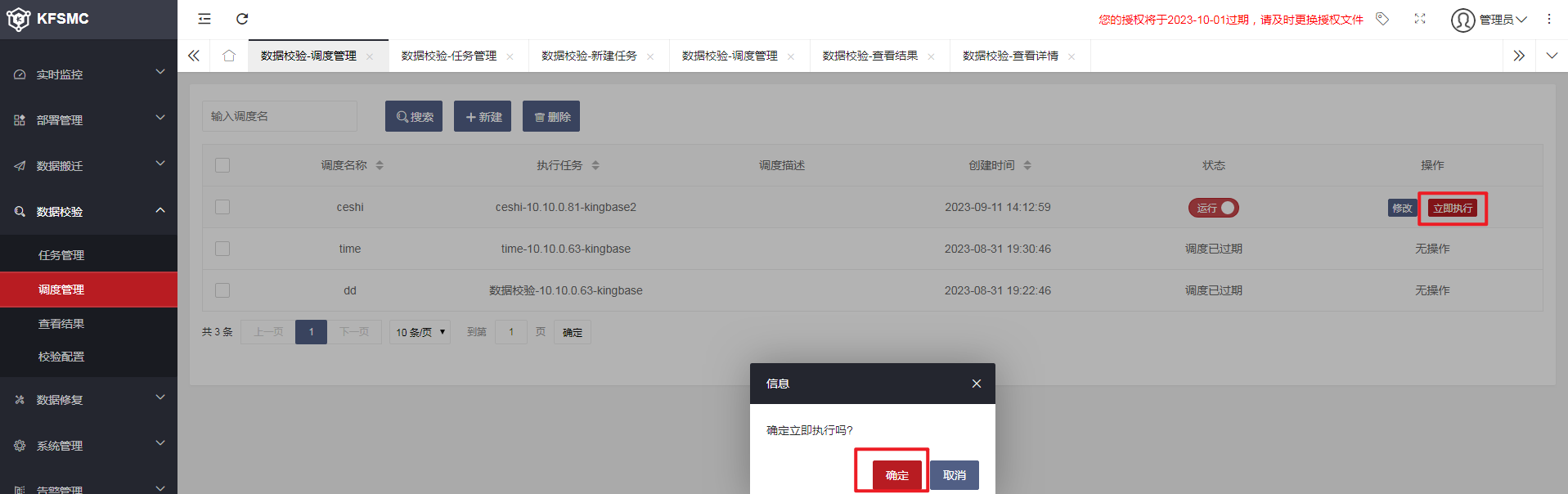This screenshot has width=1568, height=494.
Task: Click the sidebar collapse menu icon
Action: pyautogui.click(x=204, y=19)
